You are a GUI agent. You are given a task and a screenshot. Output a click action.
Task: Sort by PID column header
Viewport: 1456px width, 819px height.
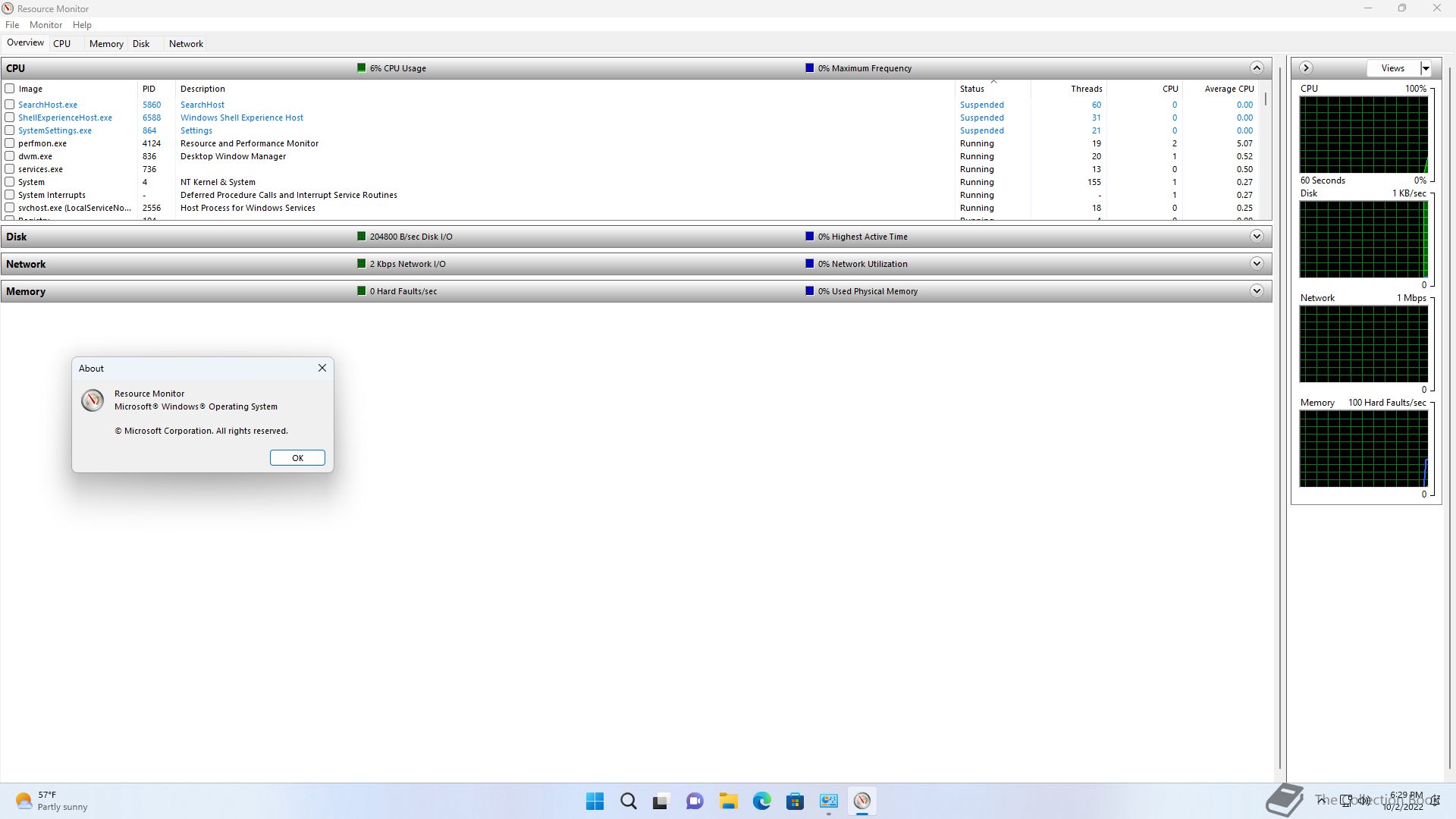156,89
